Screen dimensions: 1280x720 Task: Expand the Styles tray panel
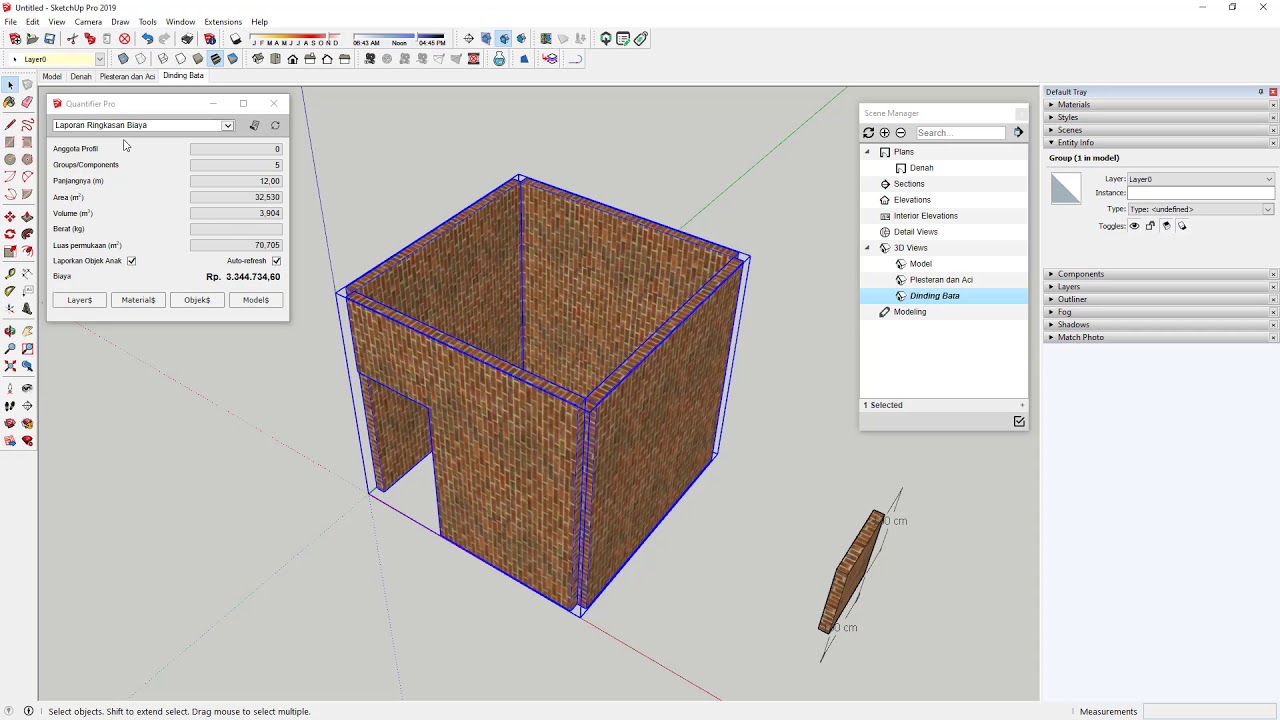[1159, 117]
